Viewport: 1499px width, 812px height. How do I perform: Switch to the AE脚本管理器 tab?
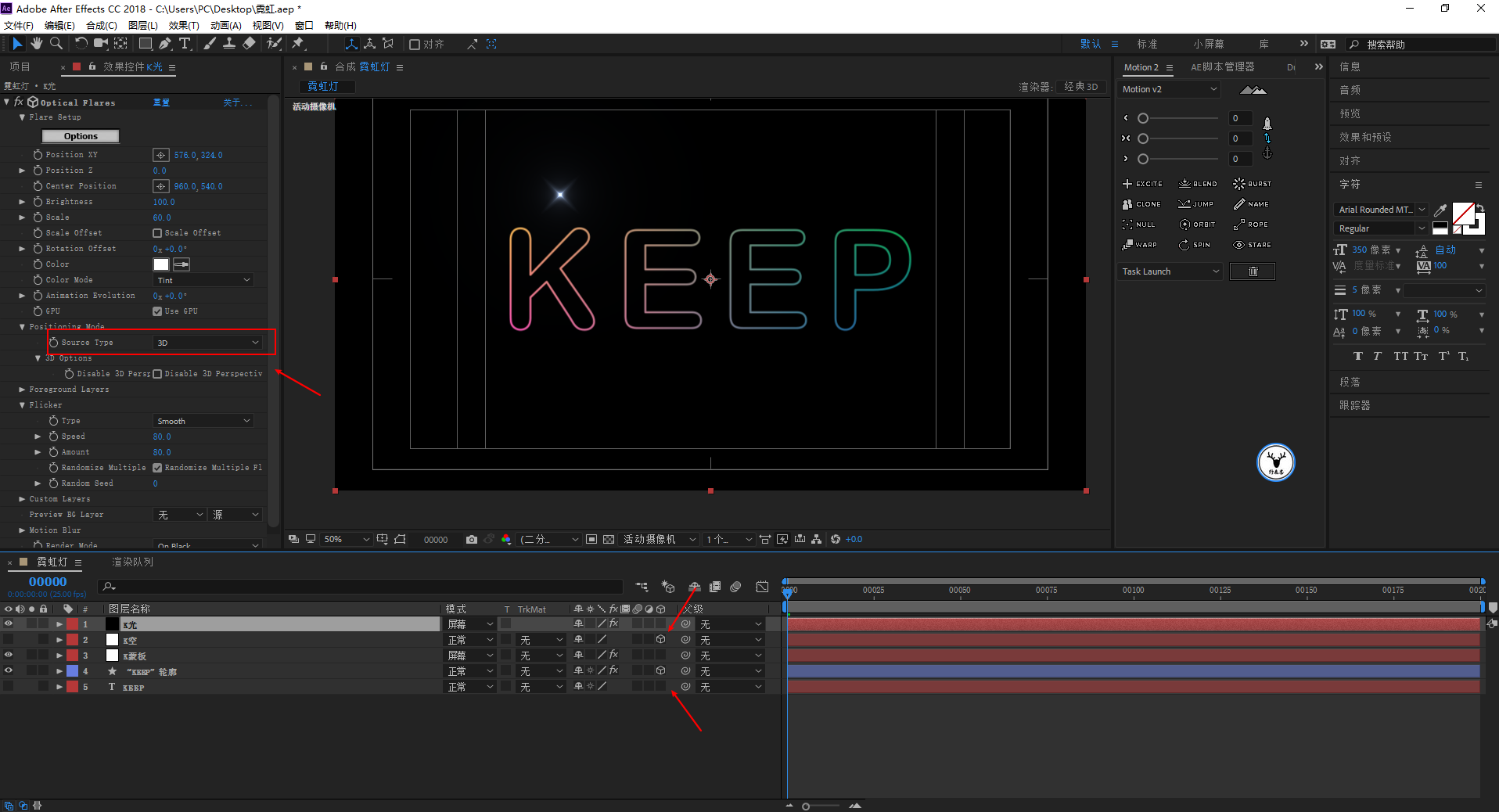pos(1222,67)
